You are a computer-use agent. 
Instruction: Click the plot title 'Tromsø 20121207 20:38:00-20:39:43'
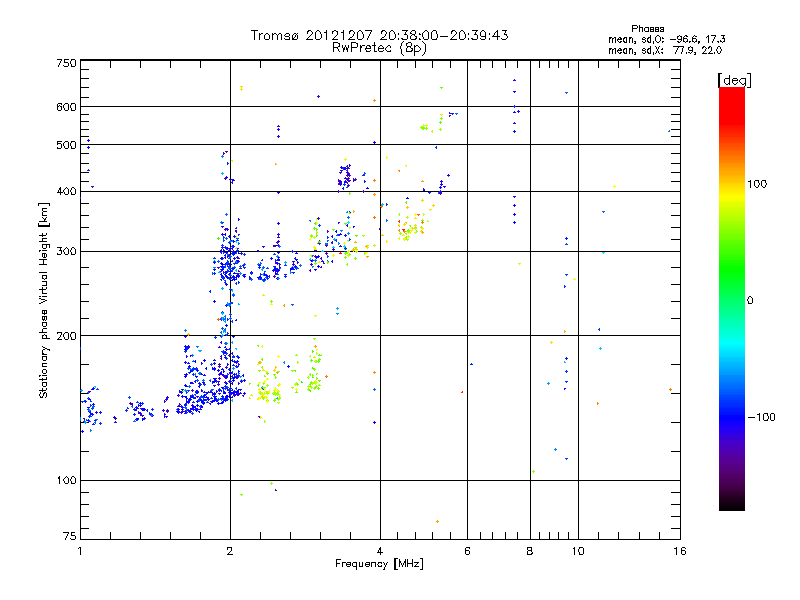[x=379, y=35]
